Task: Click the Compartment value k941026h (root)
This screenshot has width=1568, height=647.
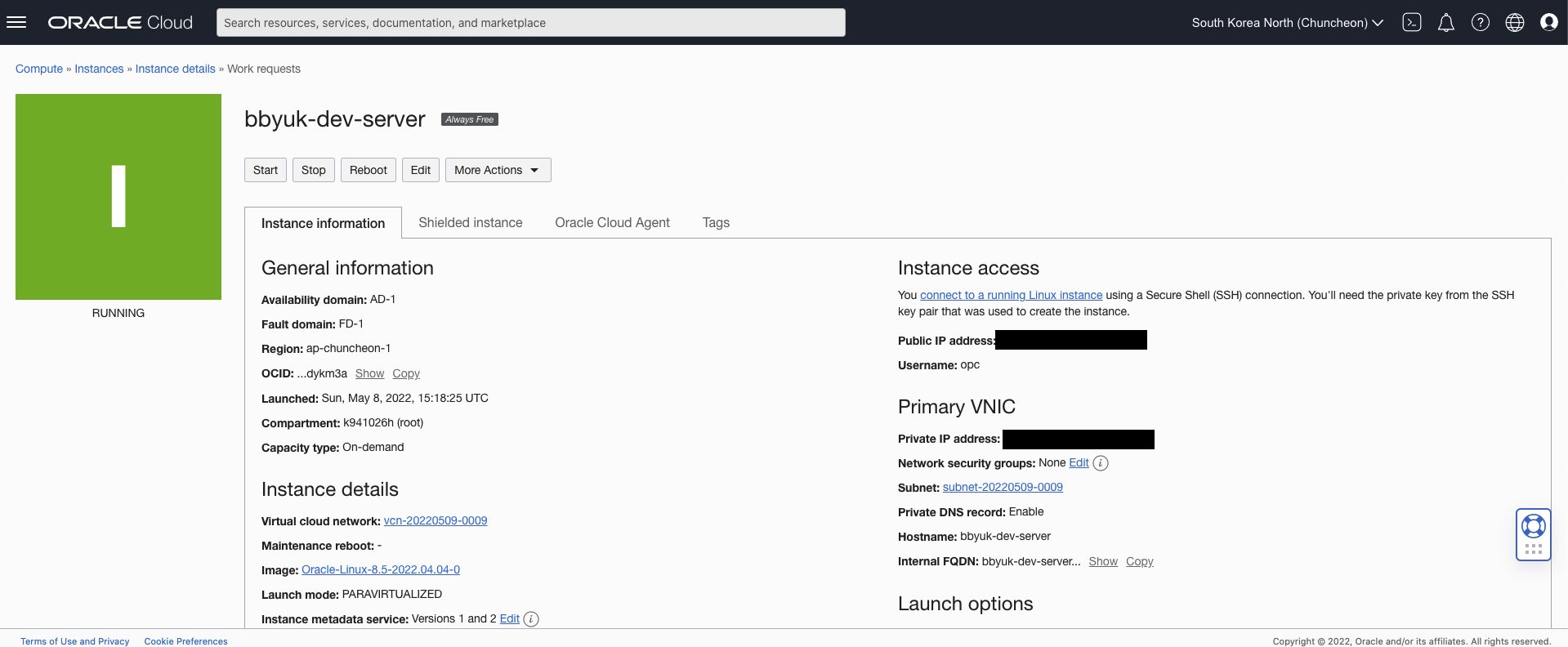Action: point(383,422)
